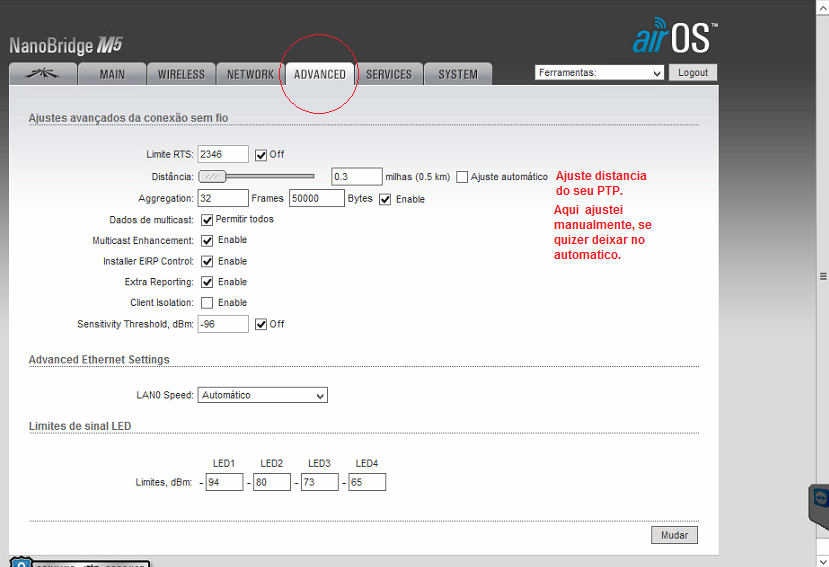The width and height of the screenshot is (829, 567).
Task: Click the Aggregation Bytes field
Action: pos(317,198)
